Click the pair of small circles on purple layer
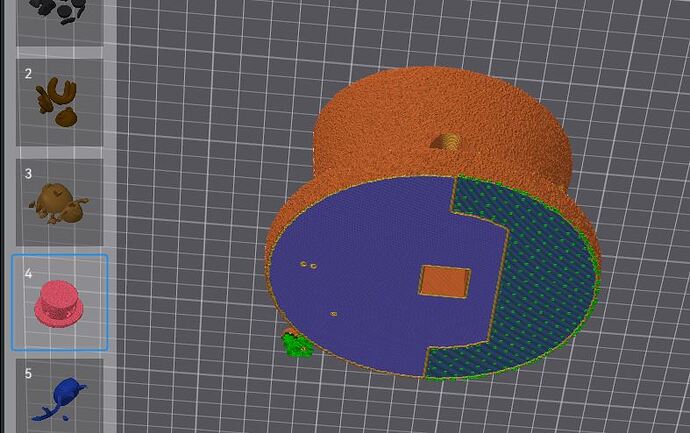The height and width of the screenshot is (433, 690). click(x=308, y=265)
